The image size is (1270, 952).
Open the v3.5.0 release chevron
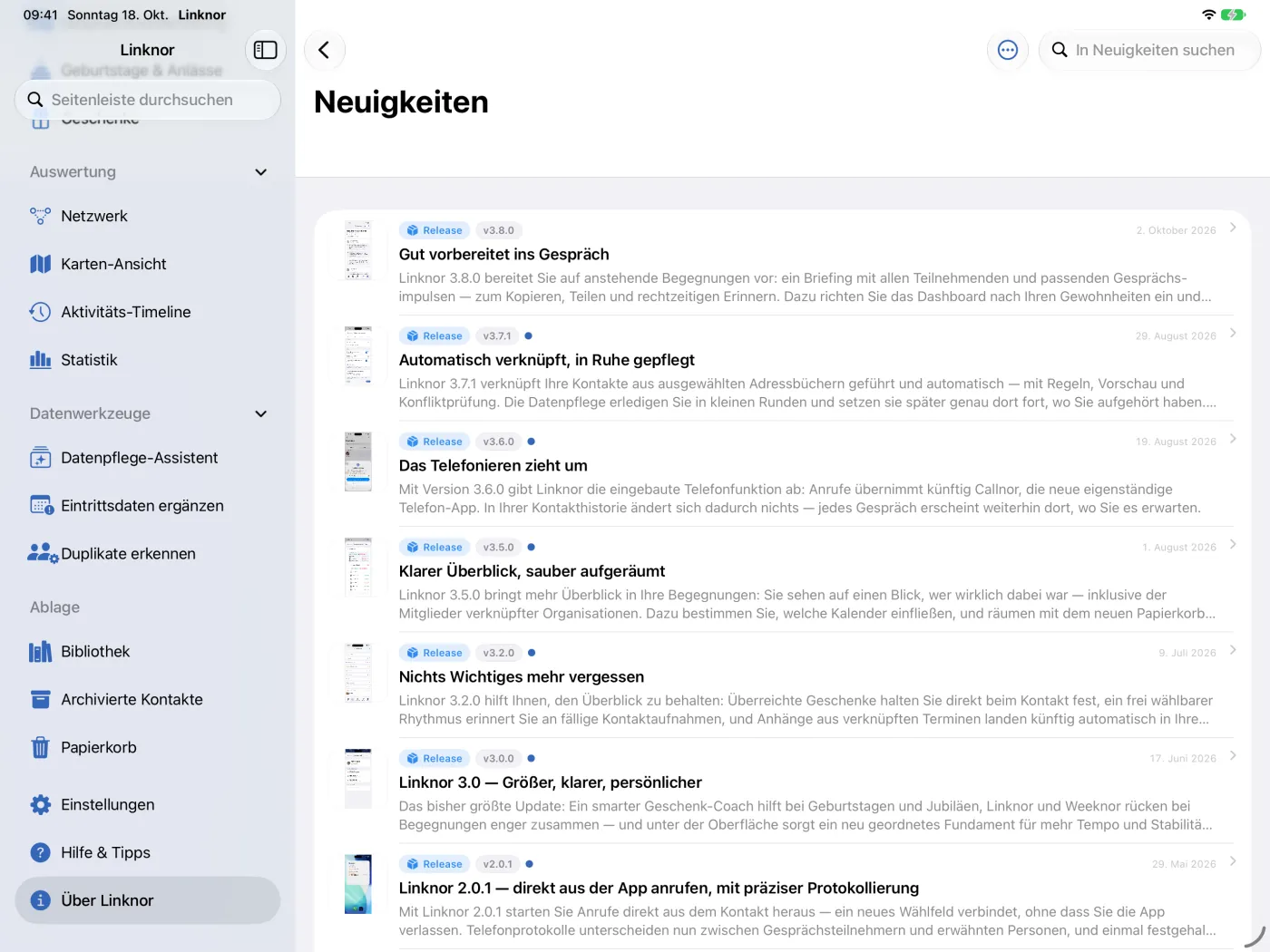pyautogui.click(x=1233, y=544)
